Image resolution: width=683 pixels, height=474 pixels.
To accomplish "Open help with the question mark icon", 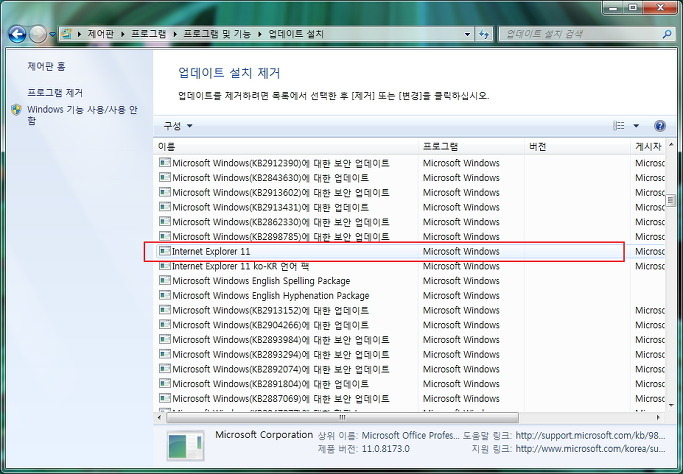I will coord(659,126).
